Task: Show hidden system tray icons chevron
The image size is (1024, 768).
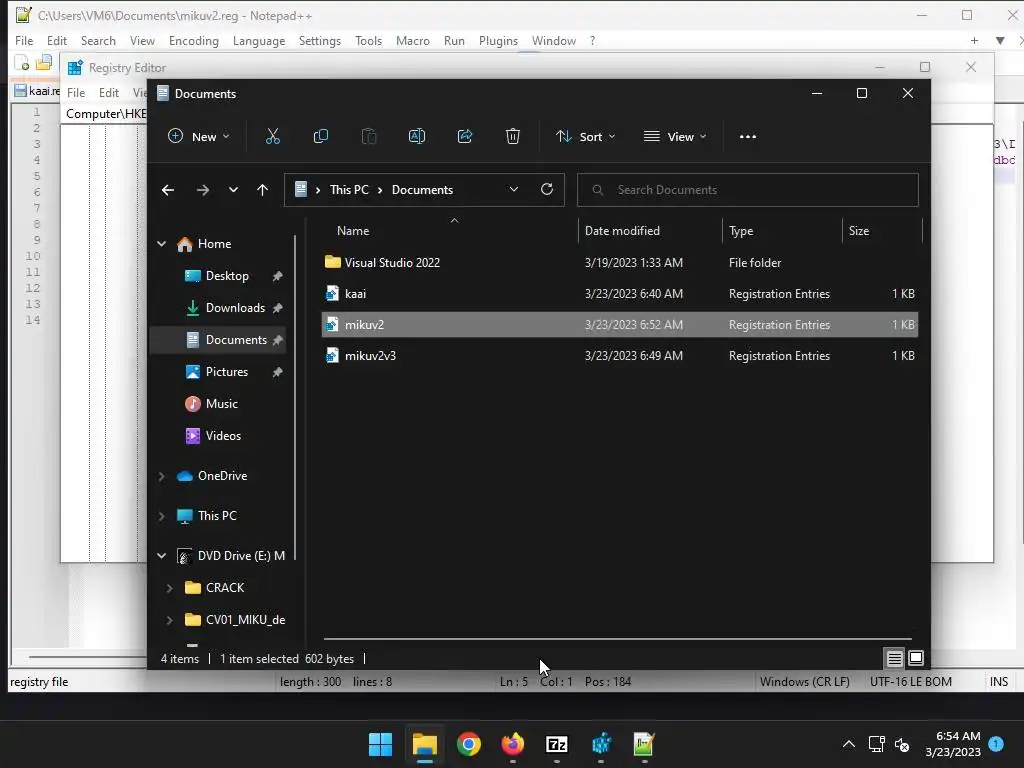Action: [x=848, y=744]
